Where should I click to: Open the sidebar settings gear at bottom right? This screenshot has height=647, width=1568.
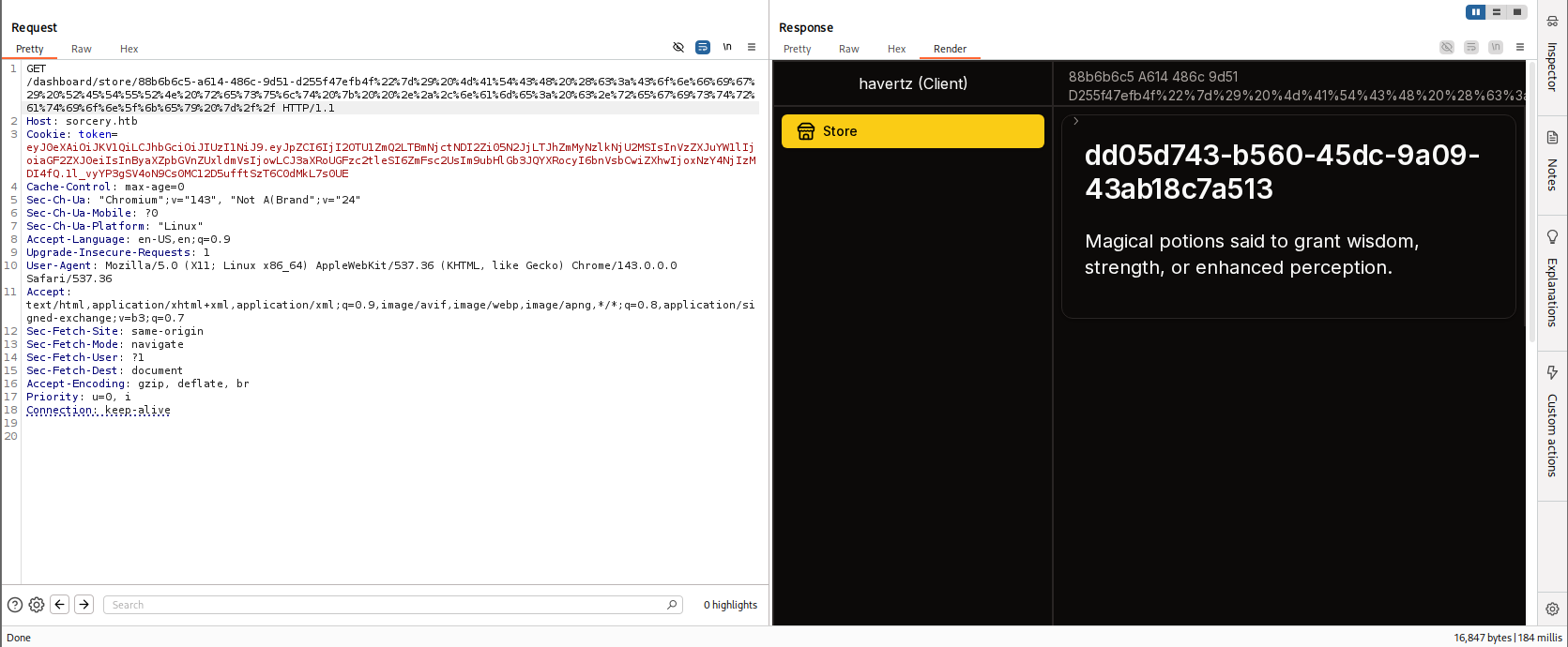(x=1552, y=609)
